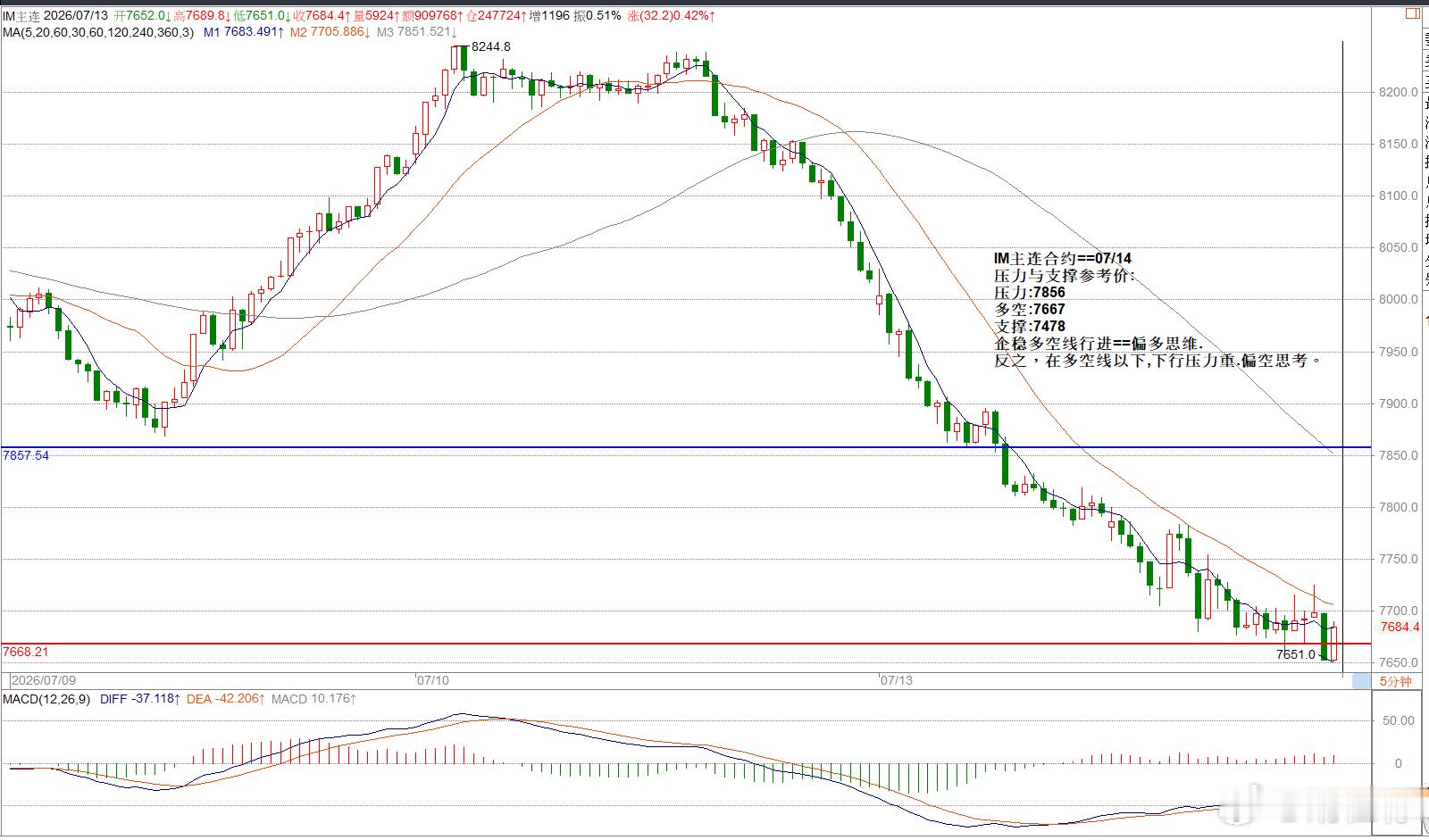
Task: Select the IM主连 contract name
Action: tap(21, 16)
